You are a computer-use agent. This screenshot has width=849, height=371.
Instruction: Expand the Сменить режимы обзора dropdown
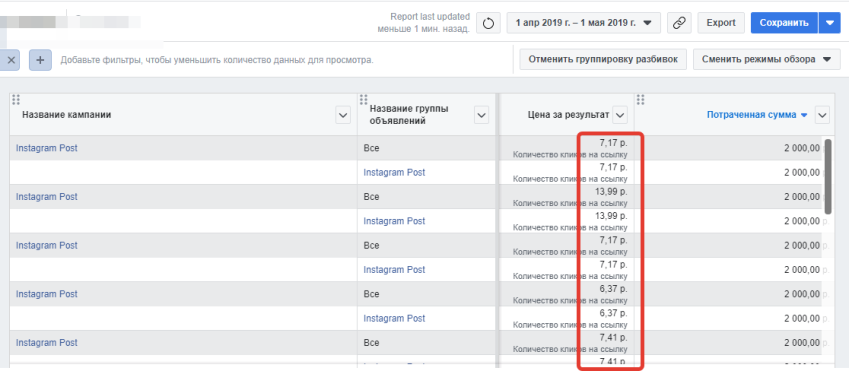coord(766,60)
